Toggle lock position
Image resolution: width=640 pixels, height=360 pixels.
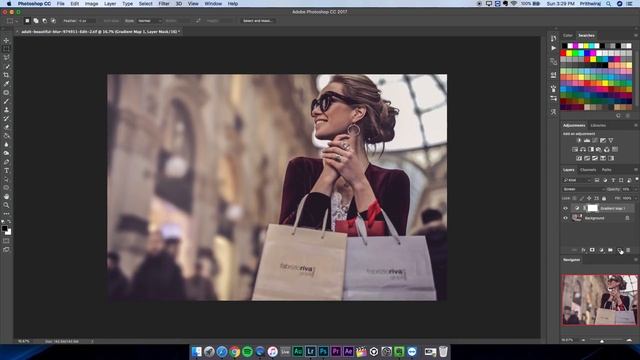click(589, 198)
